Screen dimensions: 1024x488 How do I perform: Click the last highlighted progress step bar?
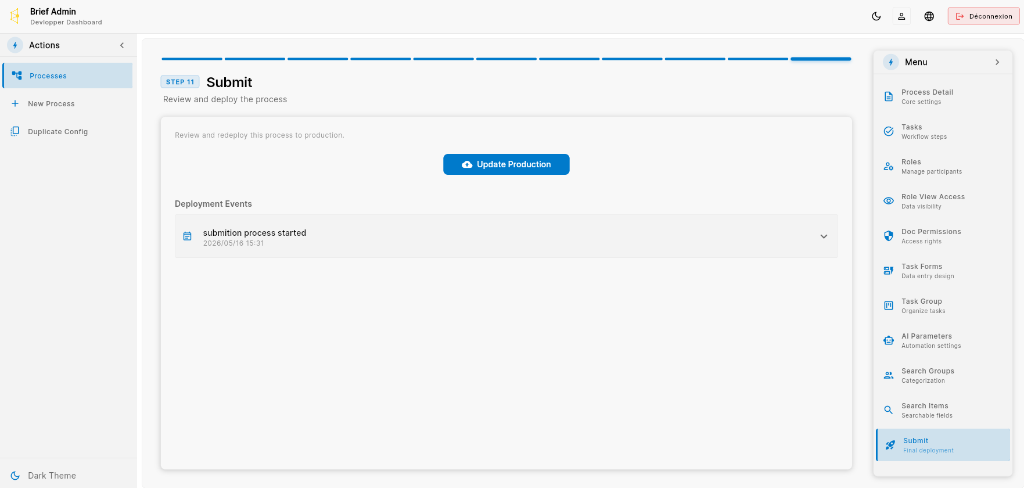coord(821,59)
